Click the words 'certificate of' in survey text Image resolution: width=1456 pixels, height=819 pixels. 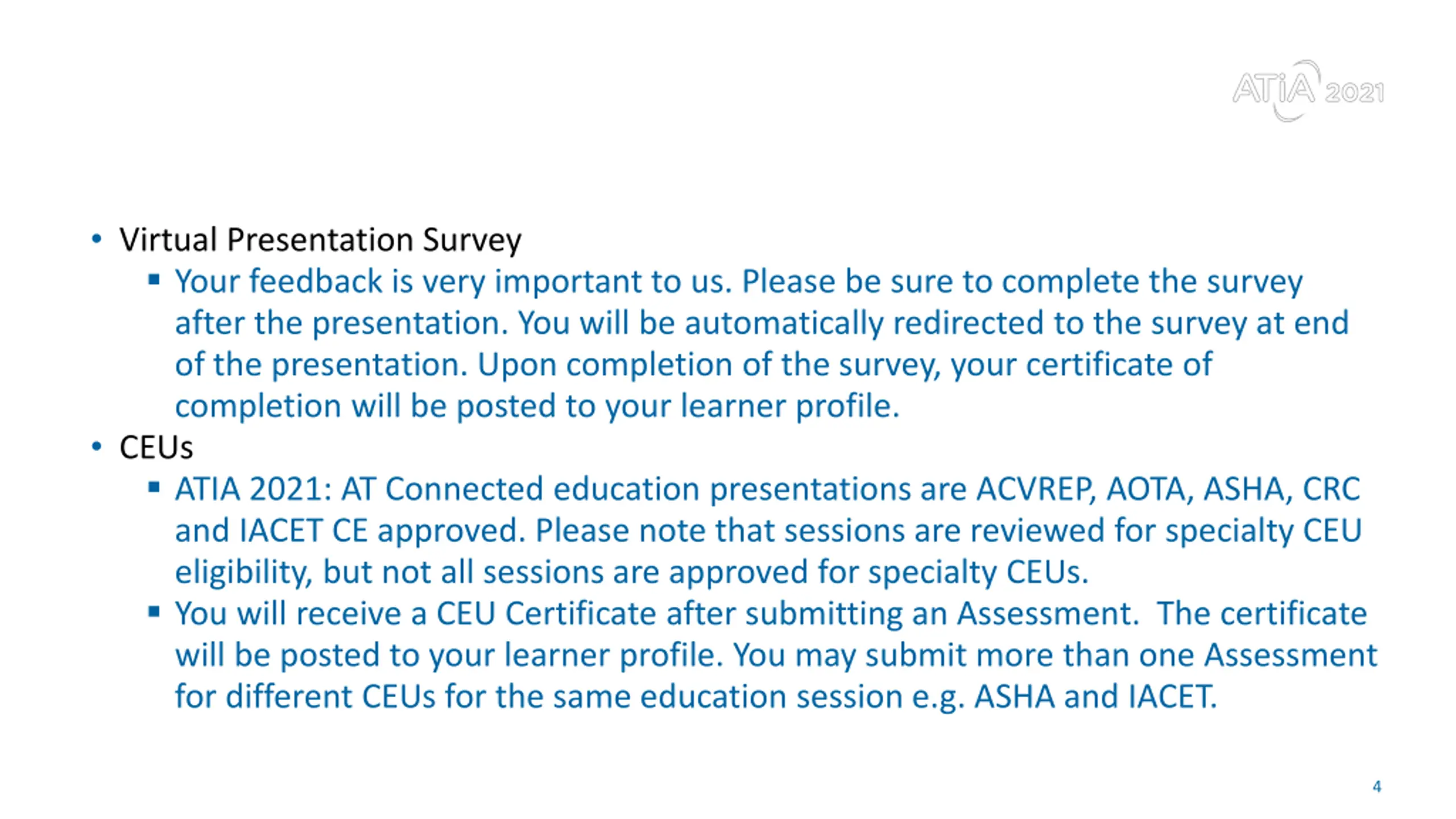pyautogui.click(x=1119, y=365)
